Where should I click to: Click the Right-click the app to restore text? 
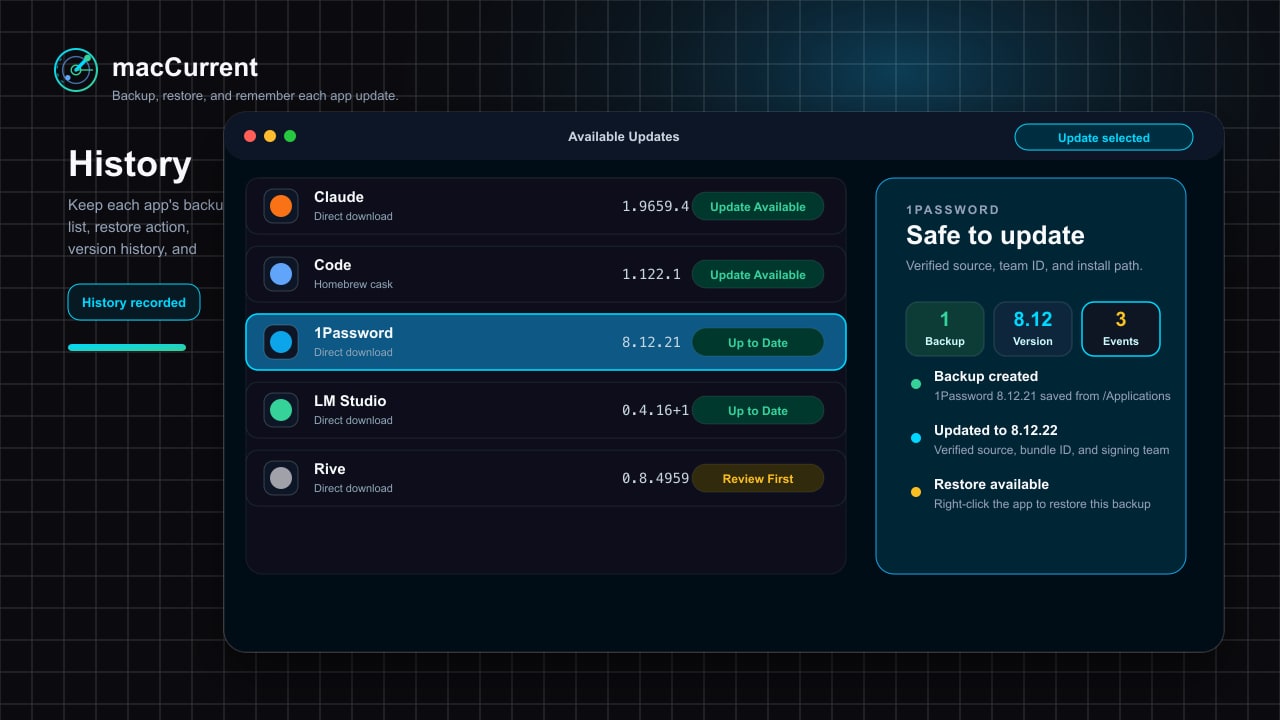(x=1042, y=504)
